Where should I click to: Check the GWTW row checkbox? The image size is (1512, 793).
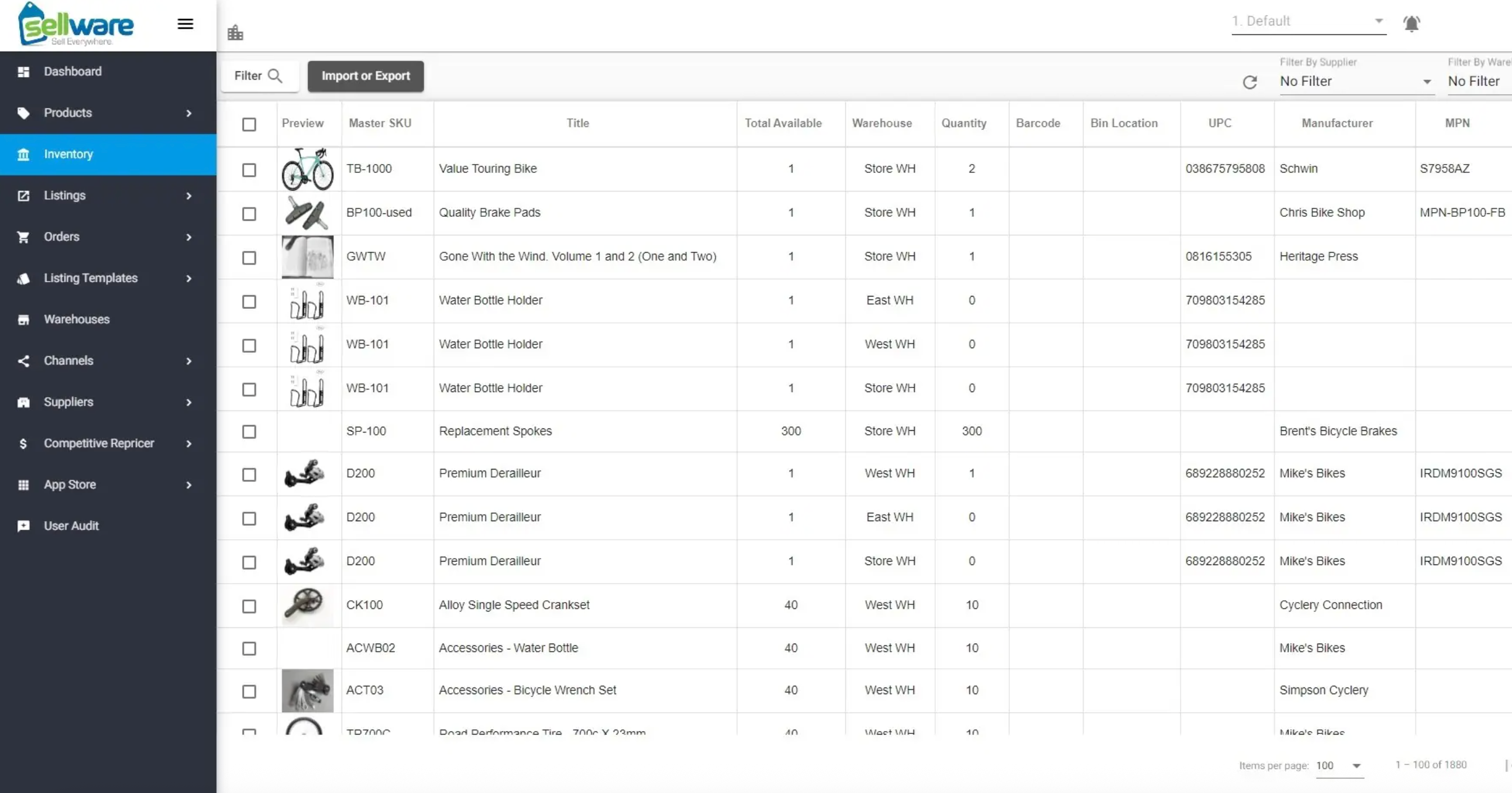(x=249, y=258)
